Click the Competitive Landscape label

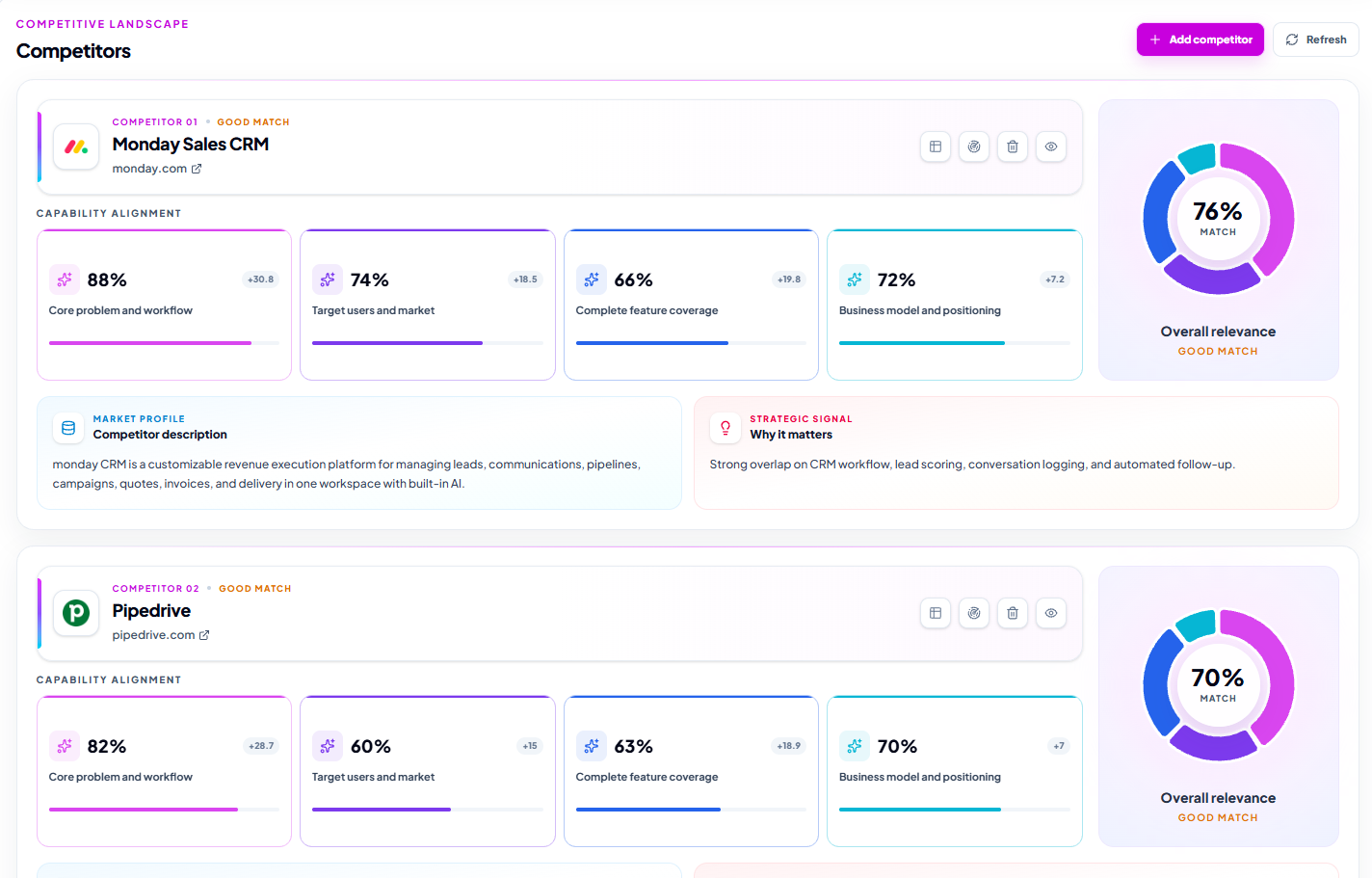pos(102,24)
